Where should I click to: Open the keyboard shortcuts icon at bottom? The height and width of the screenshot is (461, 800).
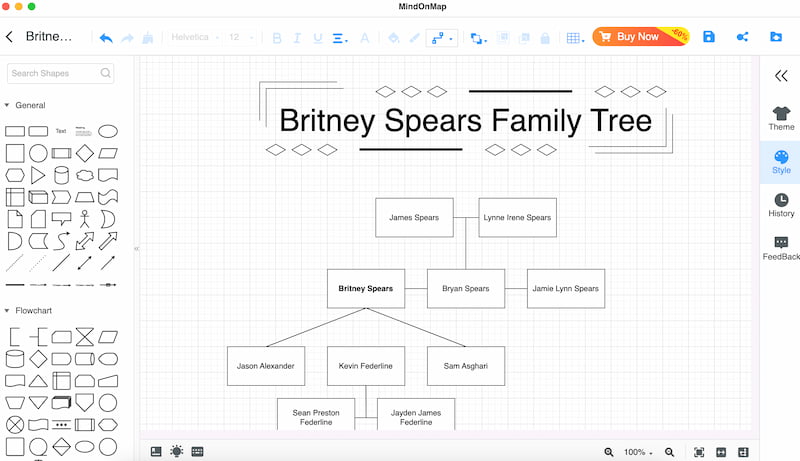coord(197,451)
